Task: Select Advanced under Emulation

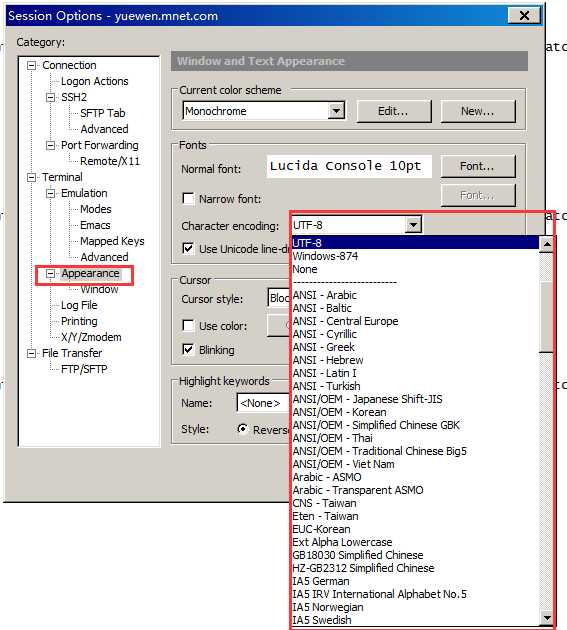Action: pos(104,257)
